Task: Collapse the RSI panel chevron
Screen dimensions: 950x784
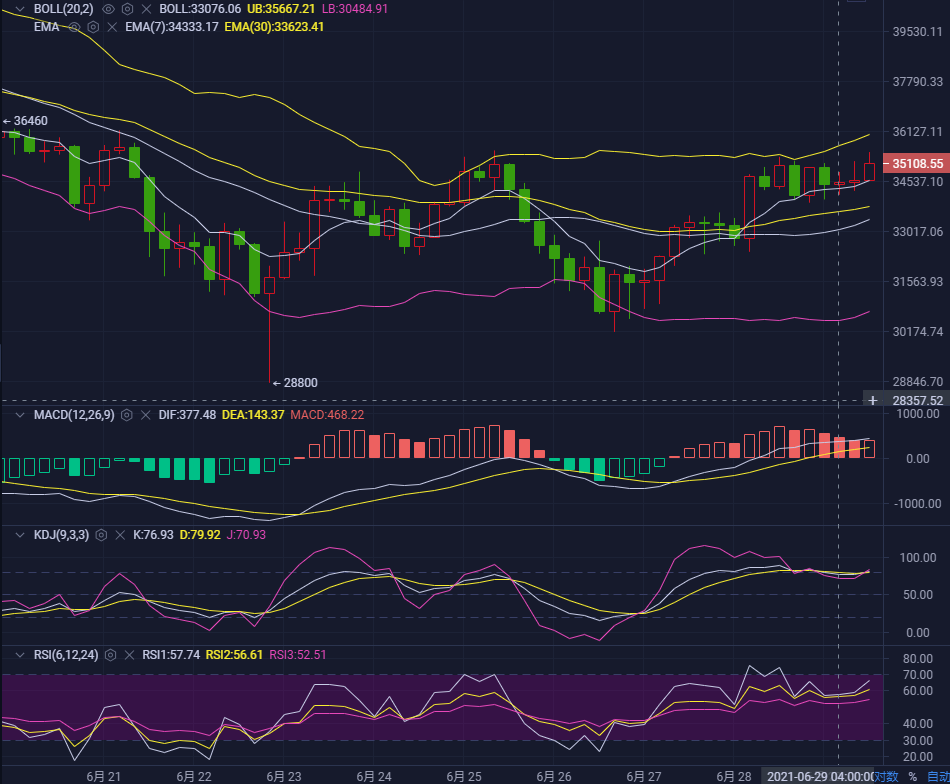Action: (x=20, y=655)
